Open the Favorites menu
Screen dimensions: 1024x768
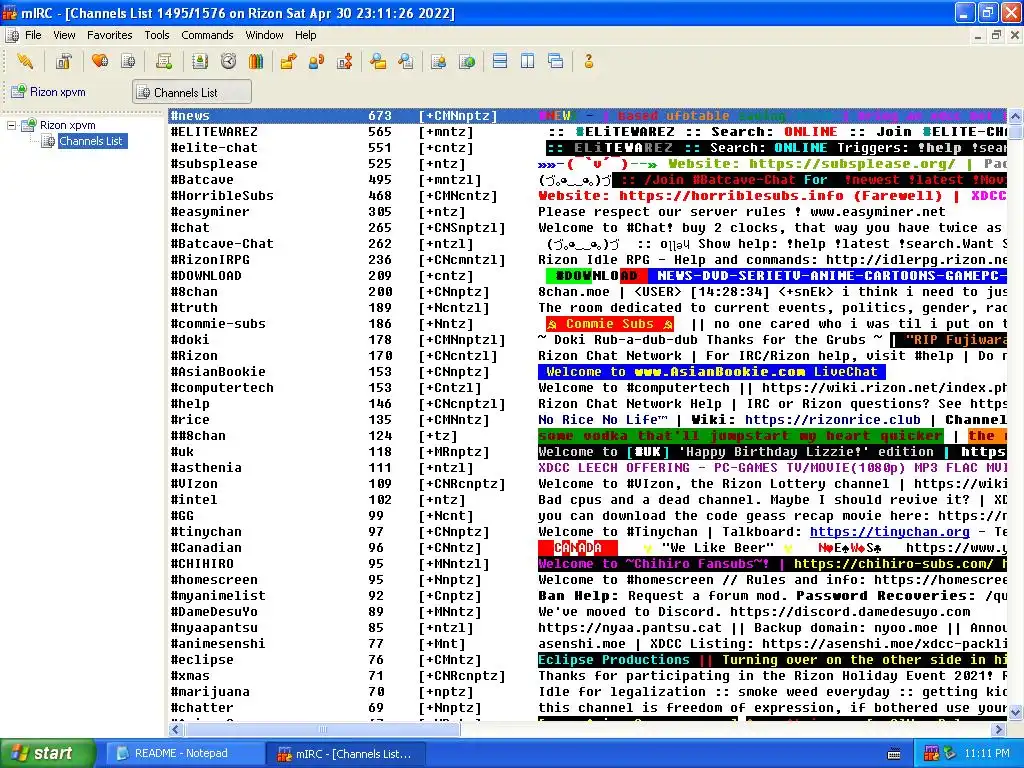click(110, 35)
